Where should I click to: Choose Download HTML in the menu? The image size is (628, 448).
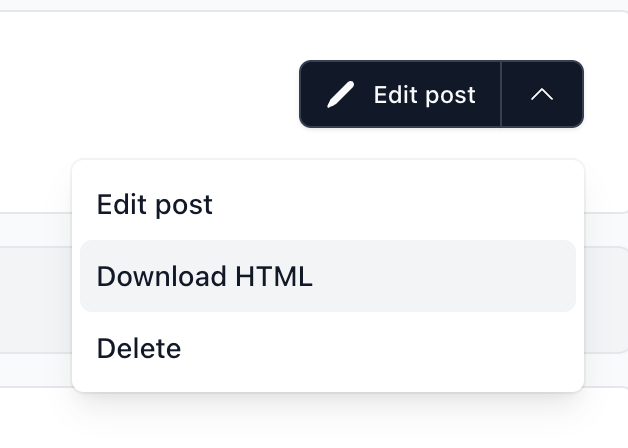205,276
